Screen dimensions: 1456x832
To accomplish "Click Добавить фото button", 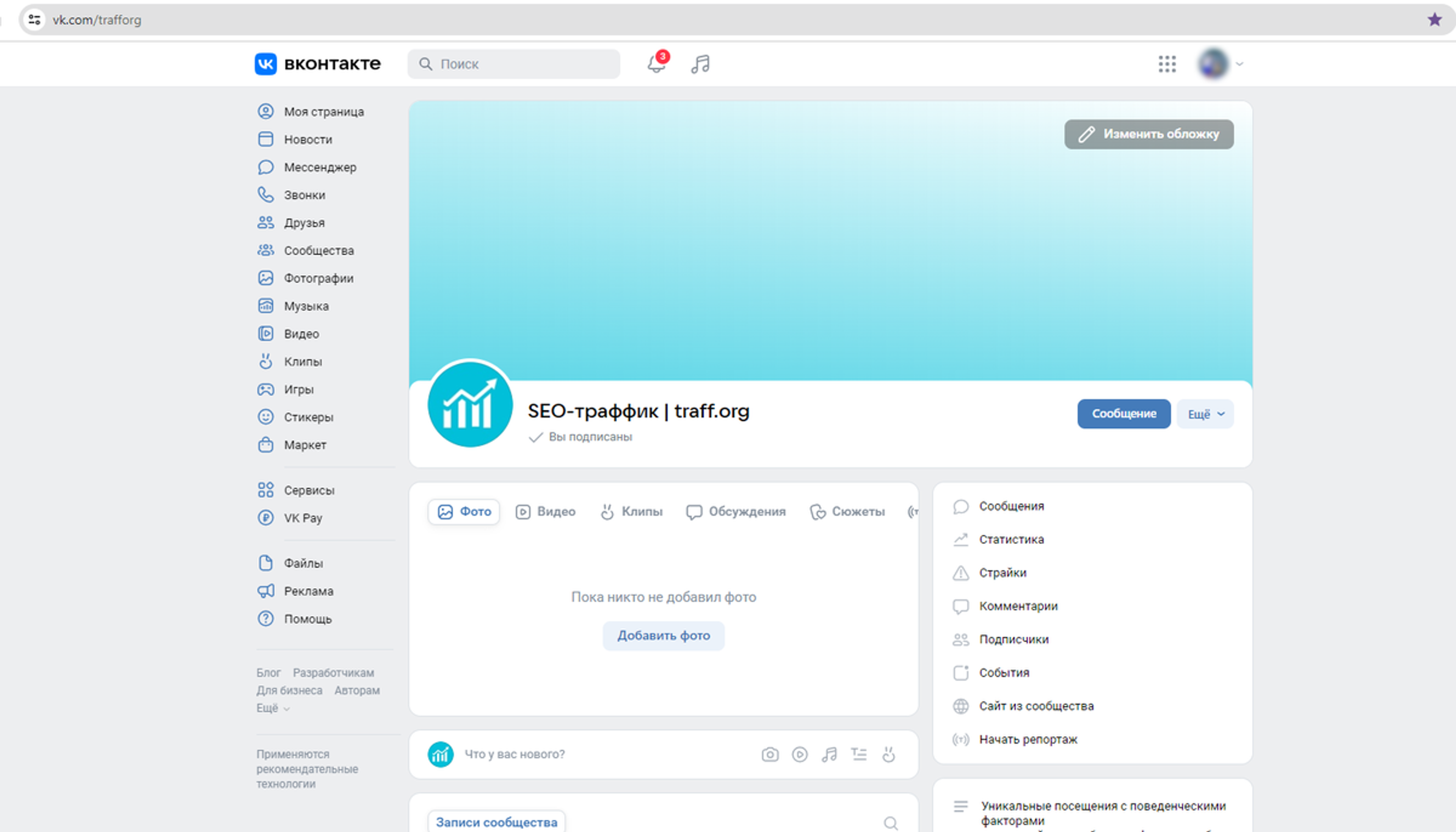I will [x=664, y=635].
